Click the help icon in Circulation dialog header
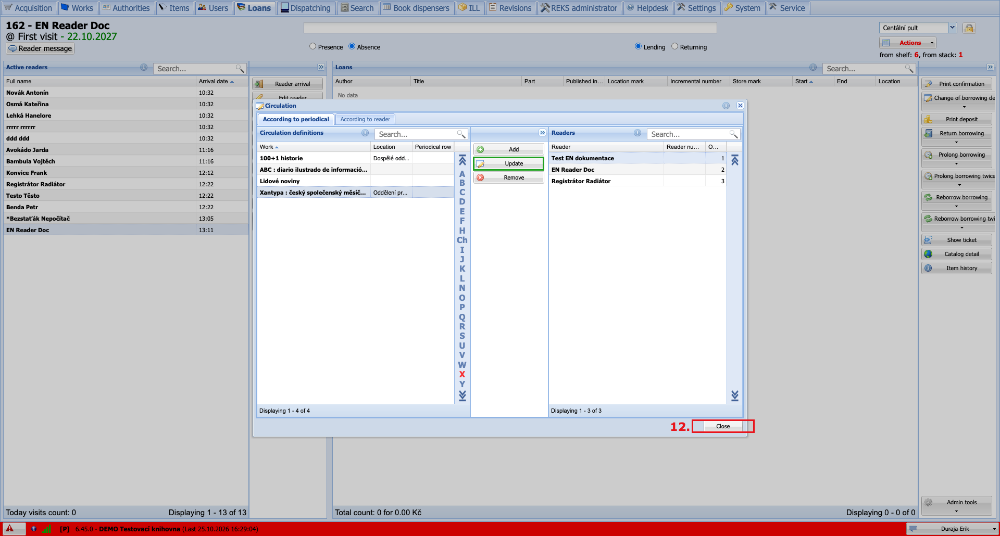This screenshot has width=1000, height=536. [726, 106]
